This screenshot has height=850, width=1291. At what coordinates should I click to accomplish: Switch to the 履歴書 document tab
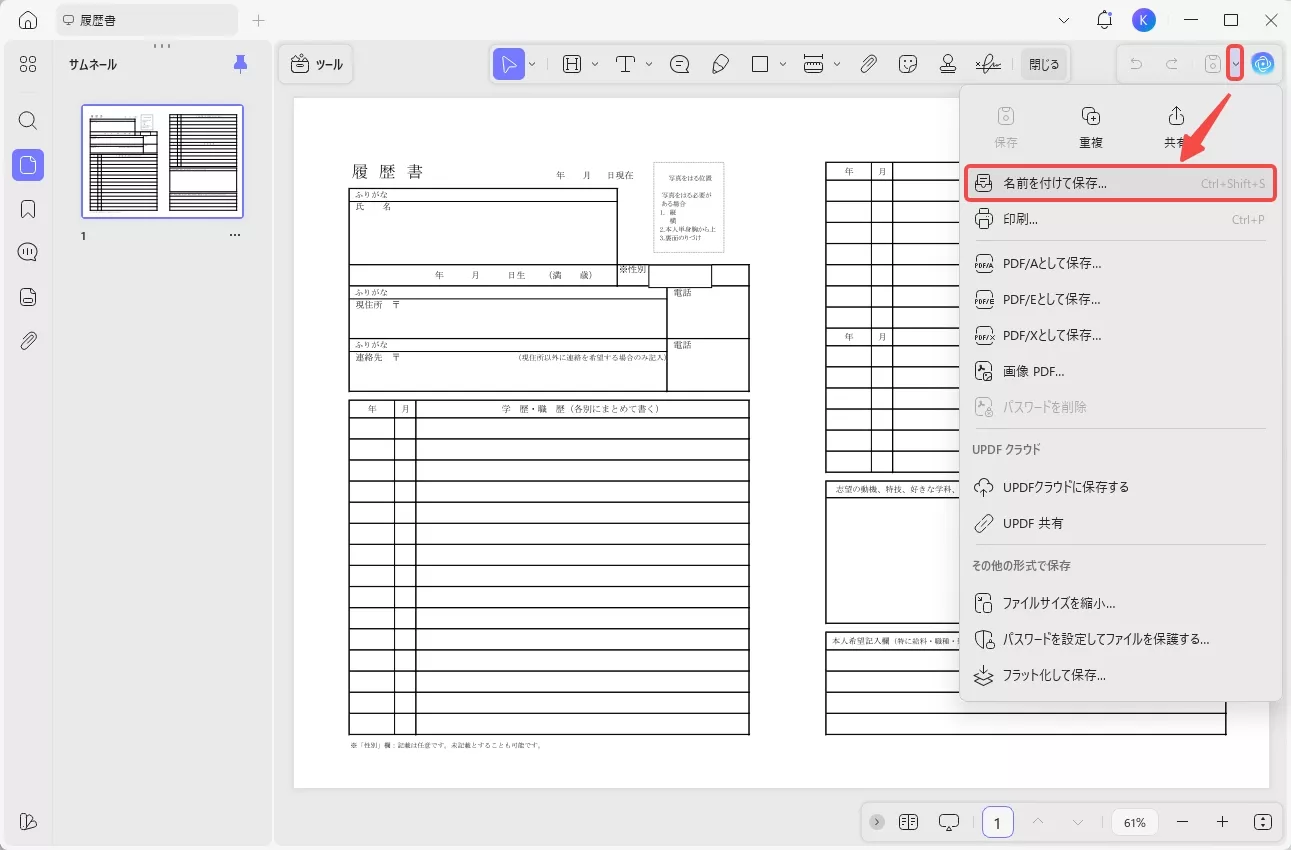tap(147, 20)
